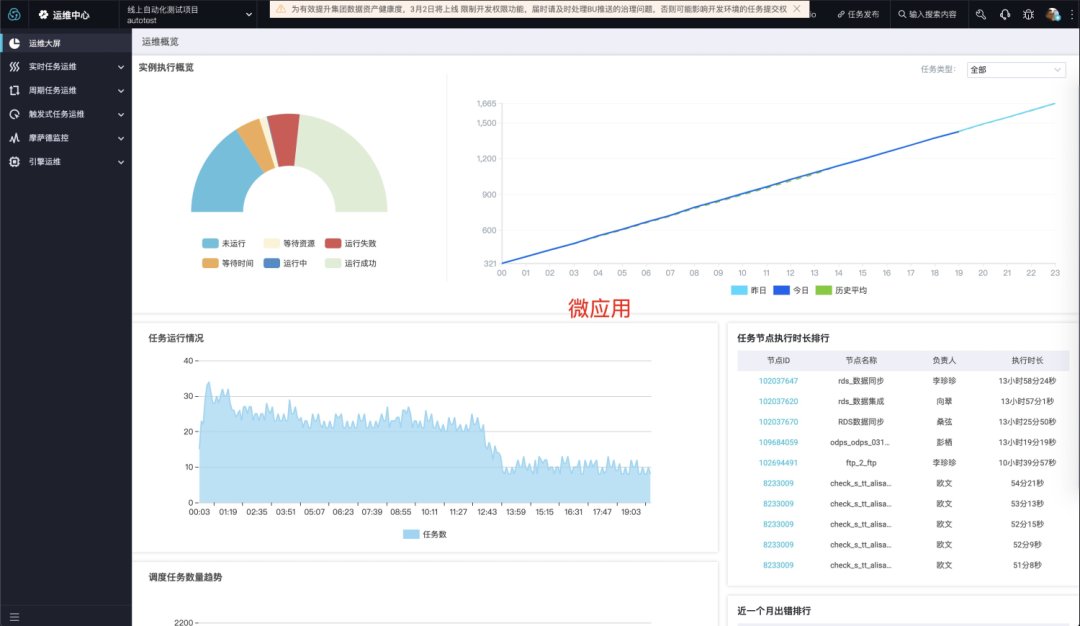Open the project selector 线上自动化测试项目
The height and width of the screenshot is (626, 1080).
(189, 14)
